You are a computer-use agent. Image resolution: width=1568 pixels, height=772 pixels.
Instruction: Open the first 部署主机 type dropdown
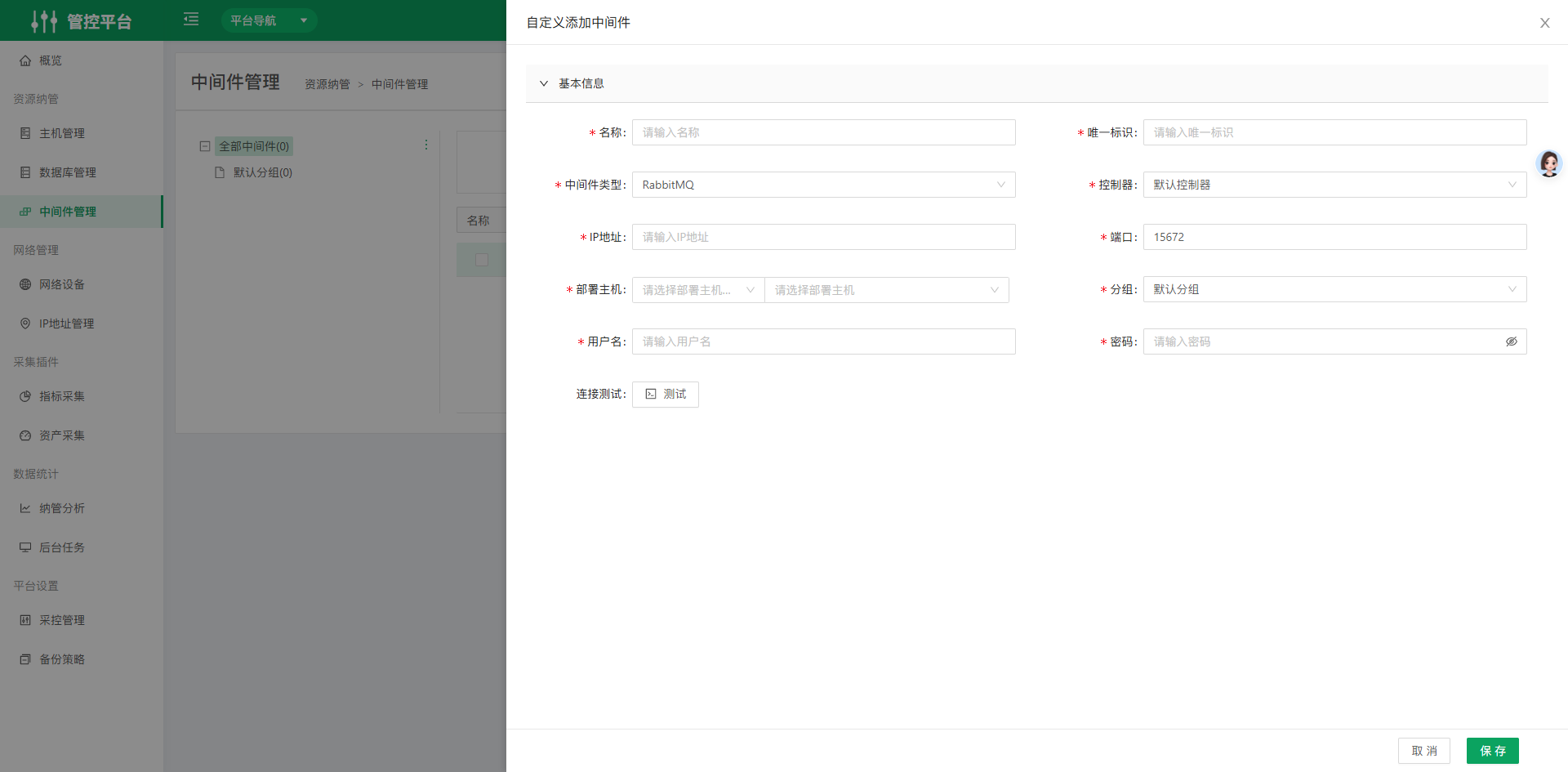[698, 290]
